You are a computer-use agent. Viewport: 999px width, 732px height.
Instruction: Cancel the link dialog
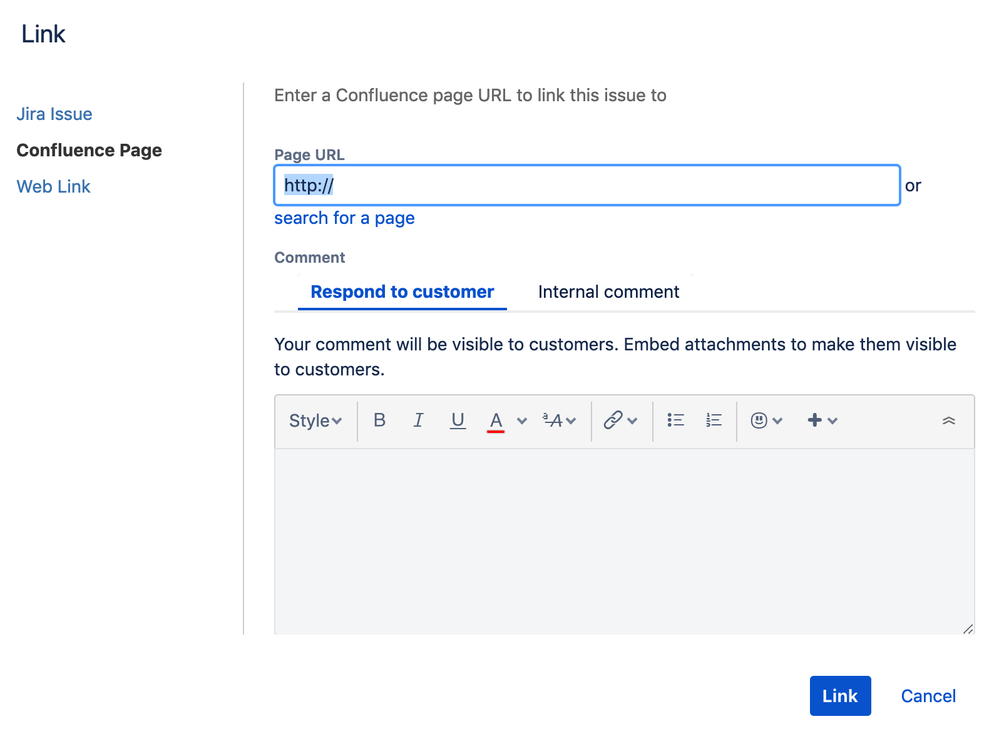click(x=928, y=696)
